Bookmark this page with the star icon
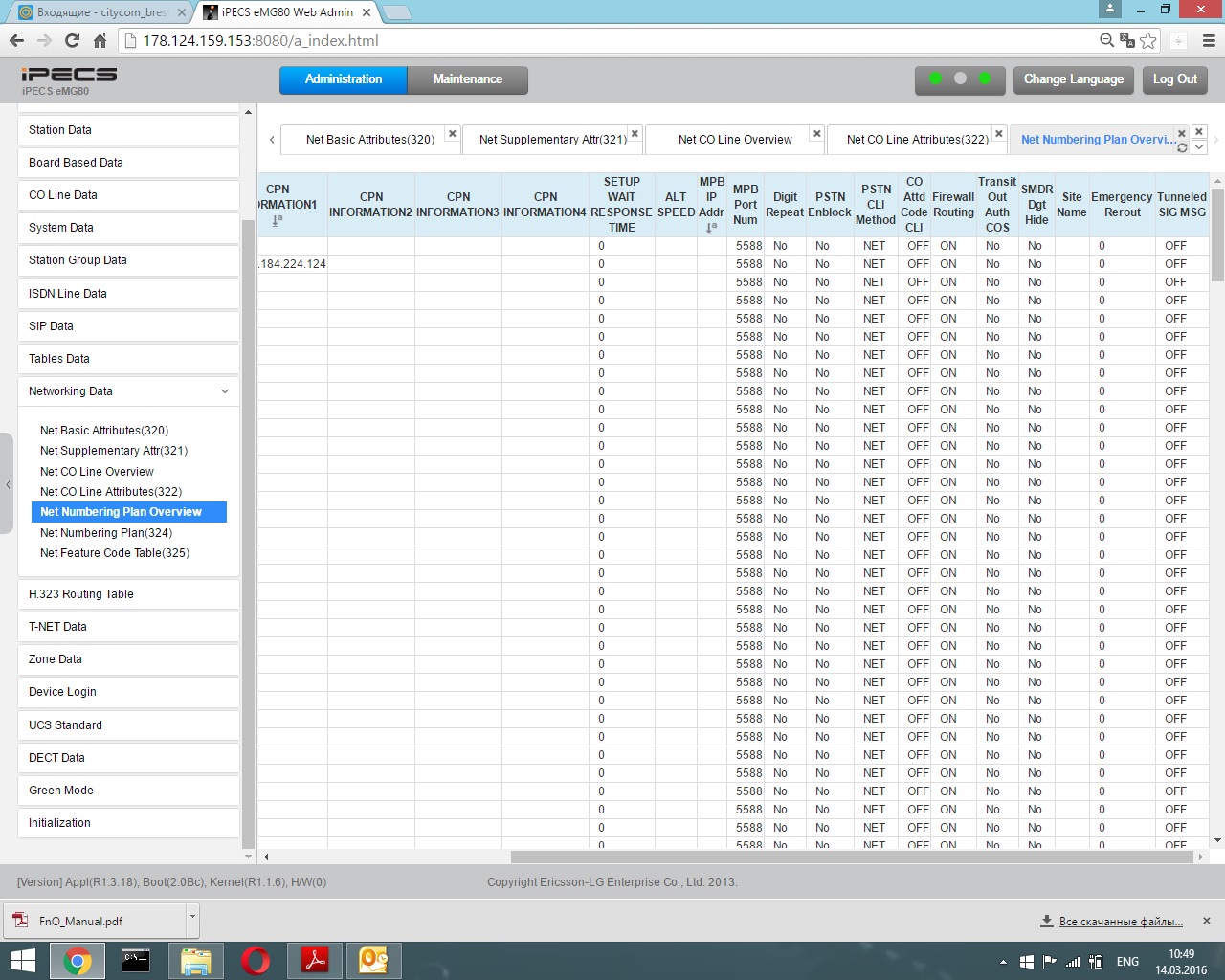The image size is (1225, 980). pos(1148,40)
